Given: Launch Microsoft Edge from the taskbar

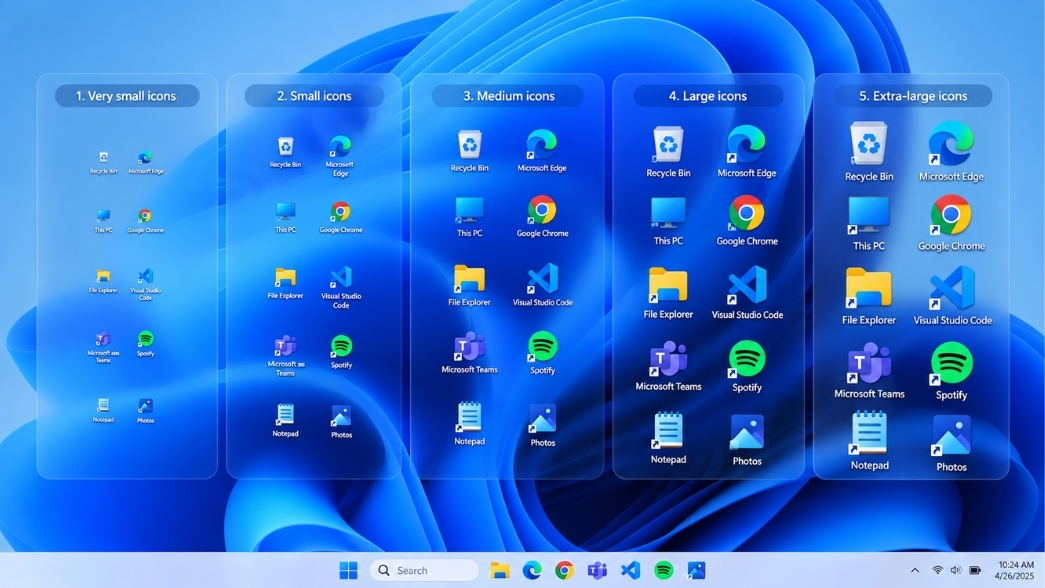Looking at the screenshot, I should (x=532, y=571).
